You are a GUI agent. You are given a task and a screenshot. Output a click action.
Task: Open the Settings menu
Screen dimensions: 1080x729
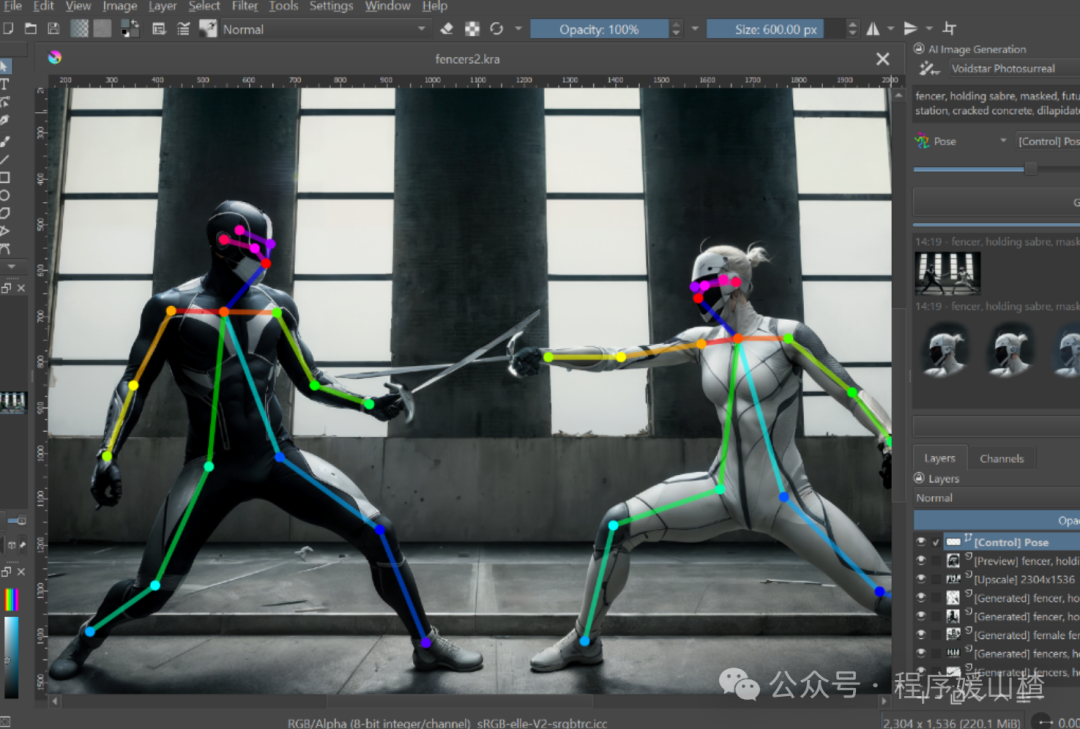click(x=331, y=6)
